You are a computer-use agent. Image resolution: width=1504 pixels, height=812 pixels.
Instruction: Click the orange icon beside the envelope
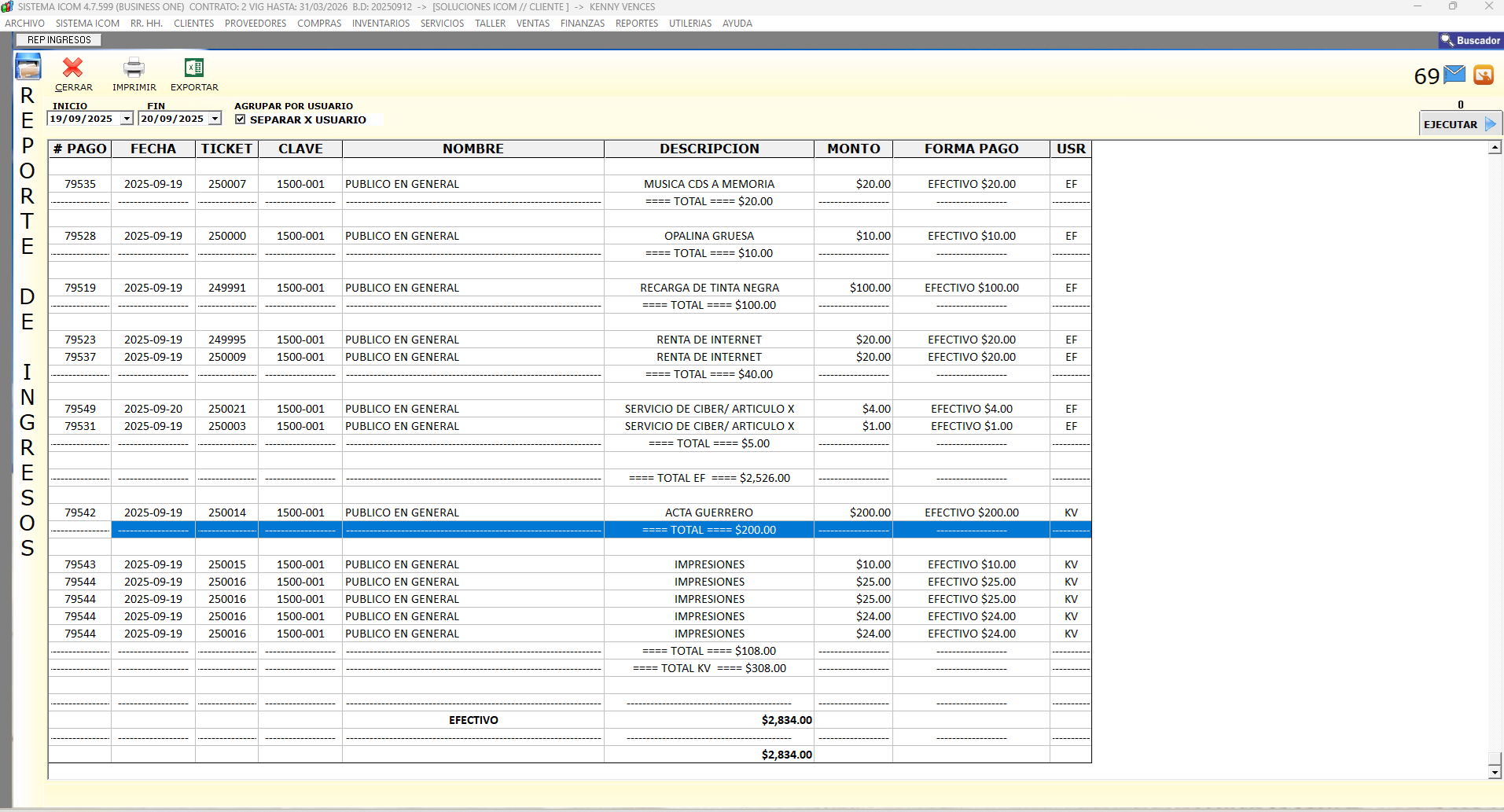tap(1483, 75)
